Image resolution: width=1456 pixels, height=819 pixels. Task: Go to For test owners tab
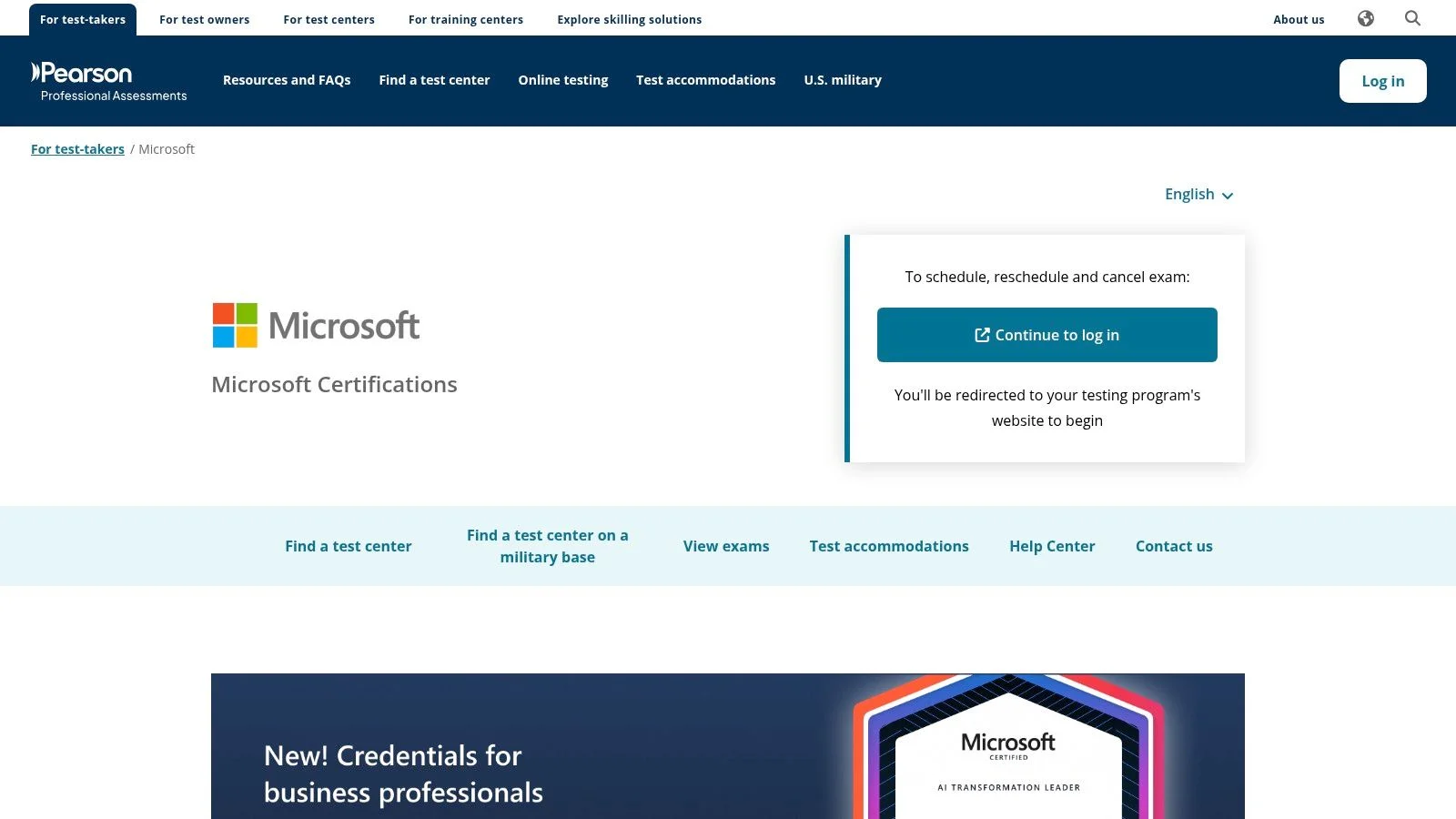(x=205, y=19)
